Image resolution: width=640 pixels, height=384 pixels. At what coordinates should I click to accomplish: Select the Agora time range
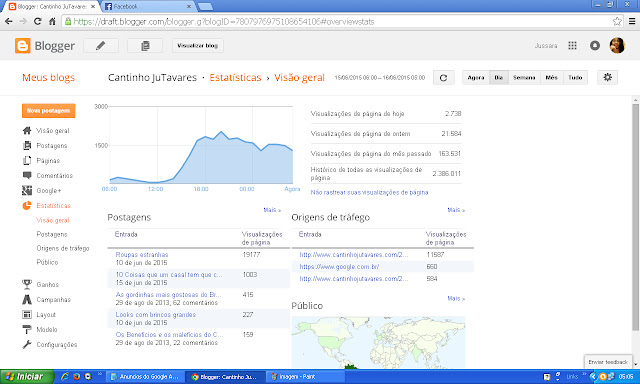(476, 78)
